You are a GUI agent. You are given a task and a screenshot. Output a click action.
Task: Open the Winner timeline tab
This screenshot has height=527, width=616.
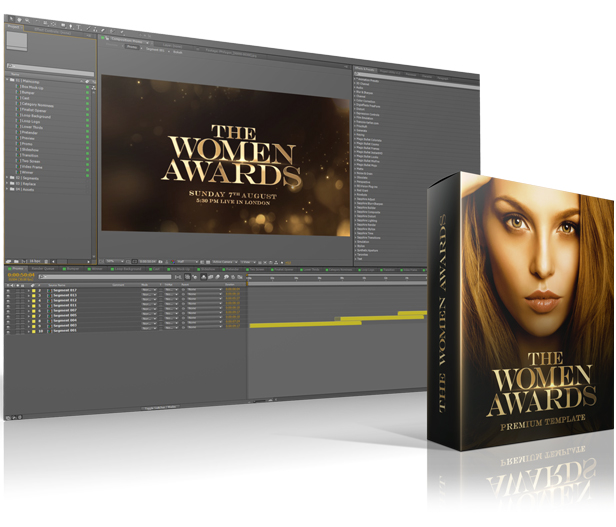[95, 268]
